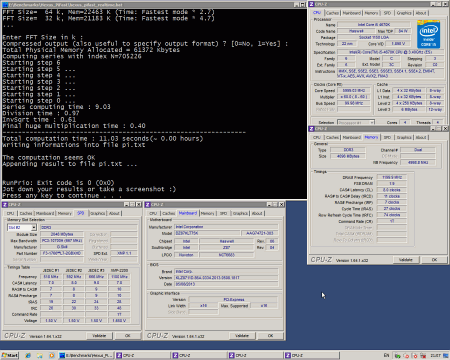450x360 pixels.
Task: Switch Mainboard window to the CPU tab
Action: tap(153, 213)
